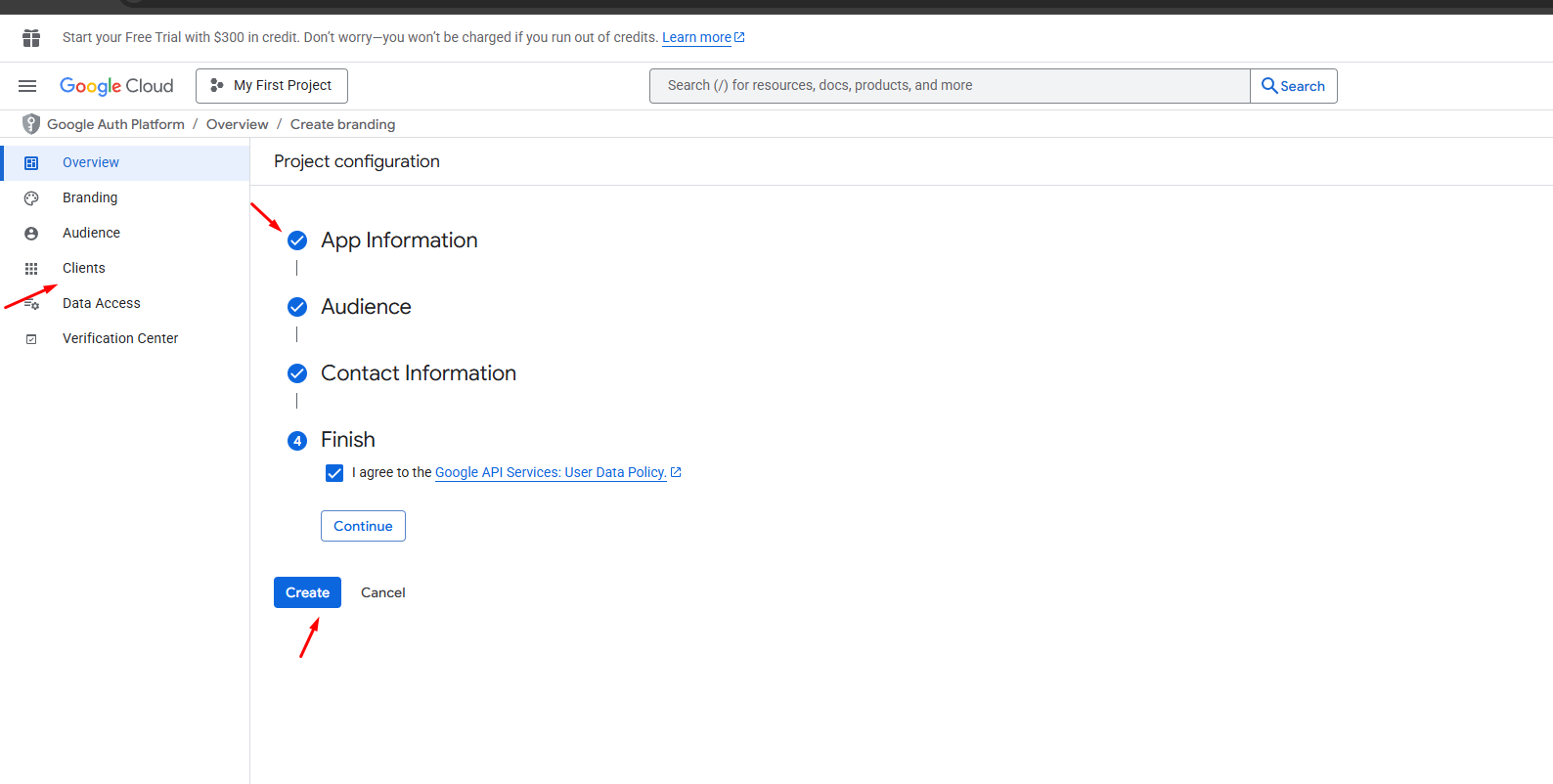Click the Audience person icon in sidebar
This screenshot has width=1553, height=784.
31,234
